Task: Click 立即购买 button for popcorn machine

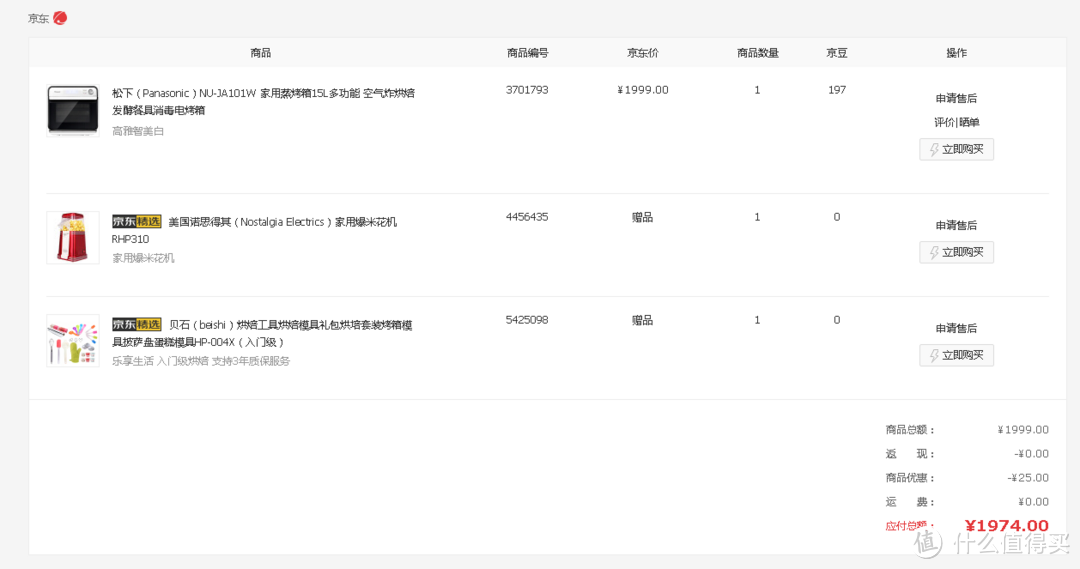Action: coord(956,252)
